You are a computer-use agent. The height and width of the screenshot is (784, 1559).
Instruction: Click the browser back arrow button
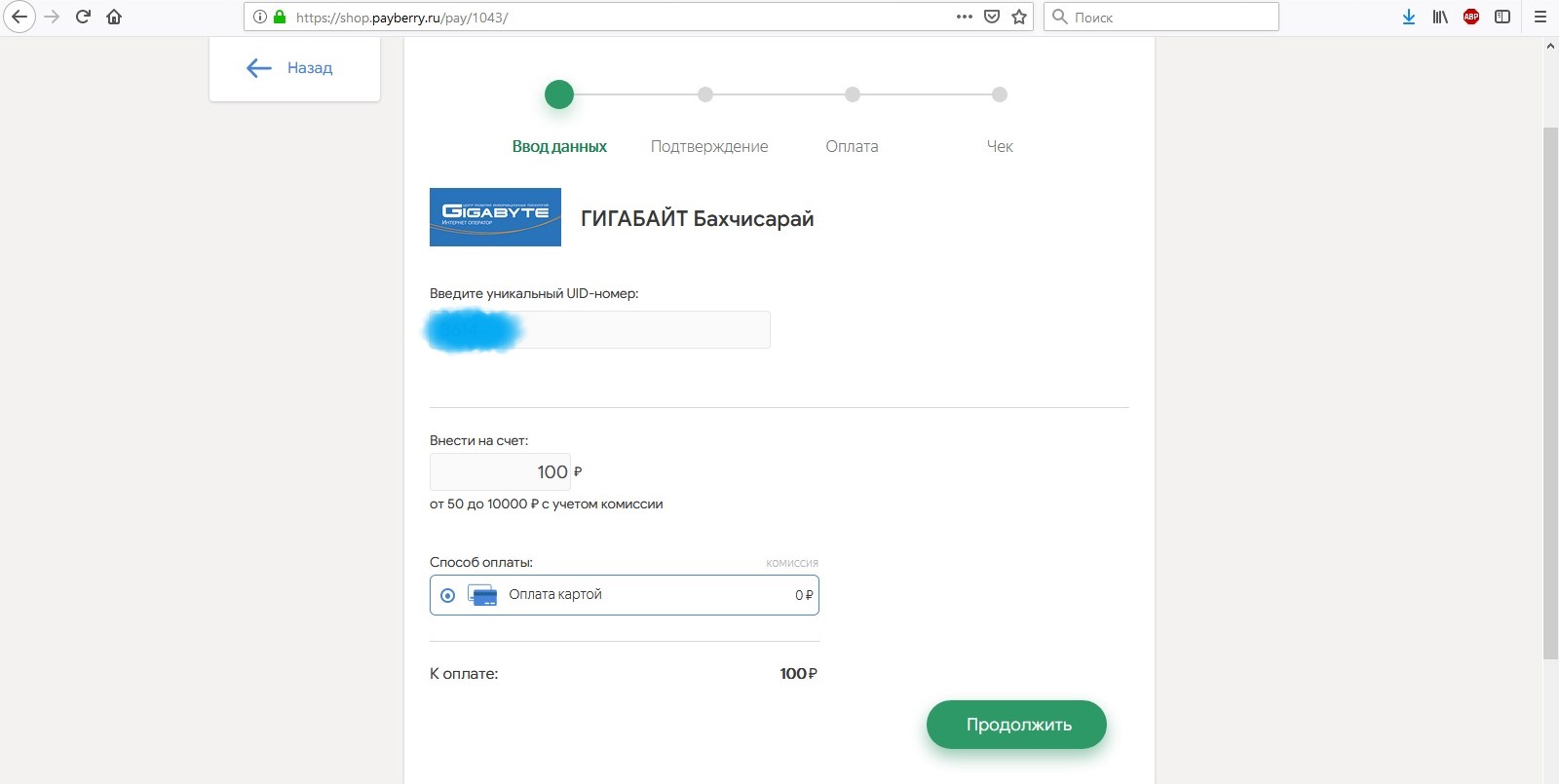[19, 17]
